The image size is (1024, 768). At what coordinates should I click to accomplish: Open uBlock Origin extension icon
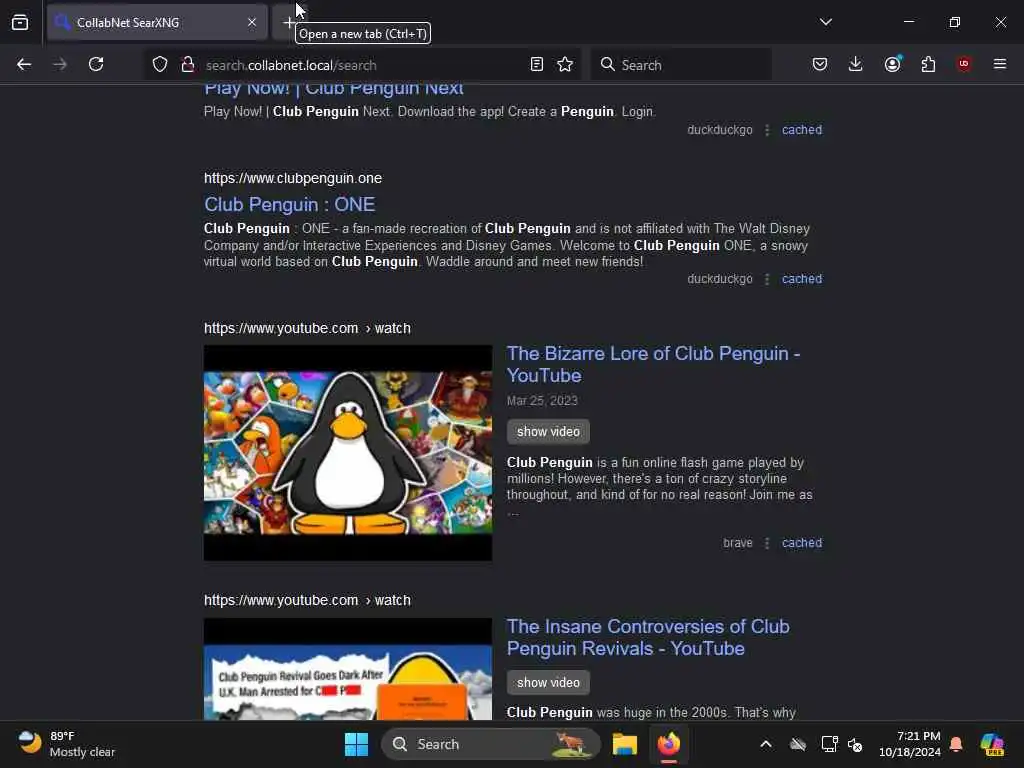(964, 64)
